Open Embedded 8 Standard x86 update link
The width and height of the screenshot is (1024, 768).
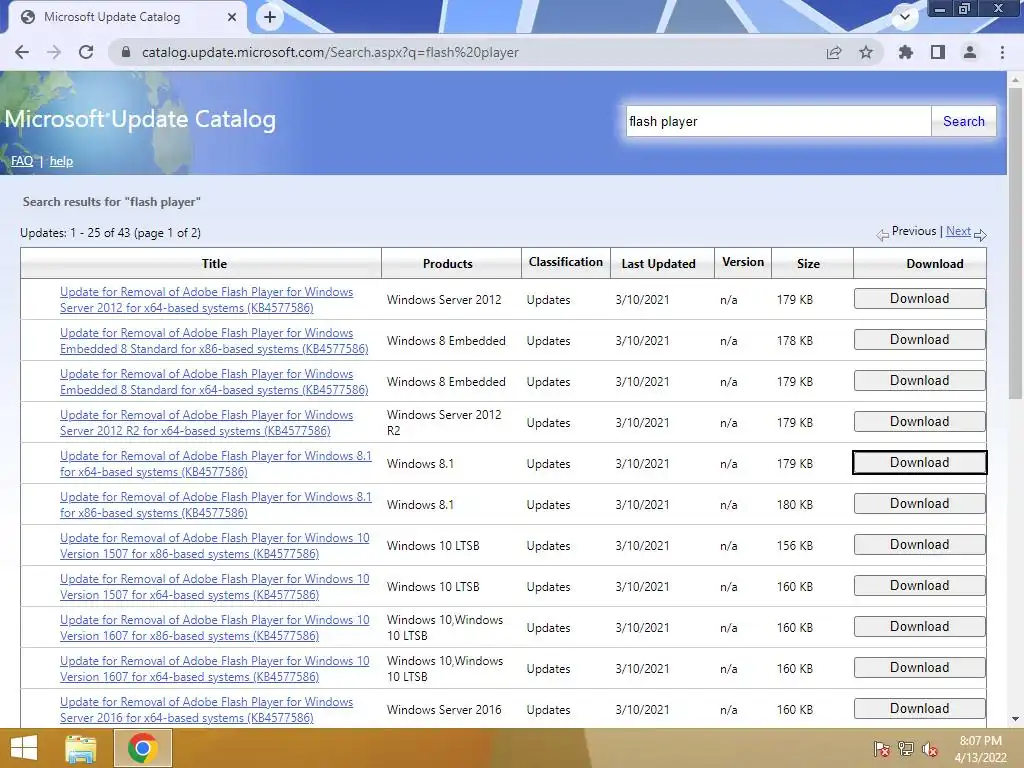click(214, 341)
